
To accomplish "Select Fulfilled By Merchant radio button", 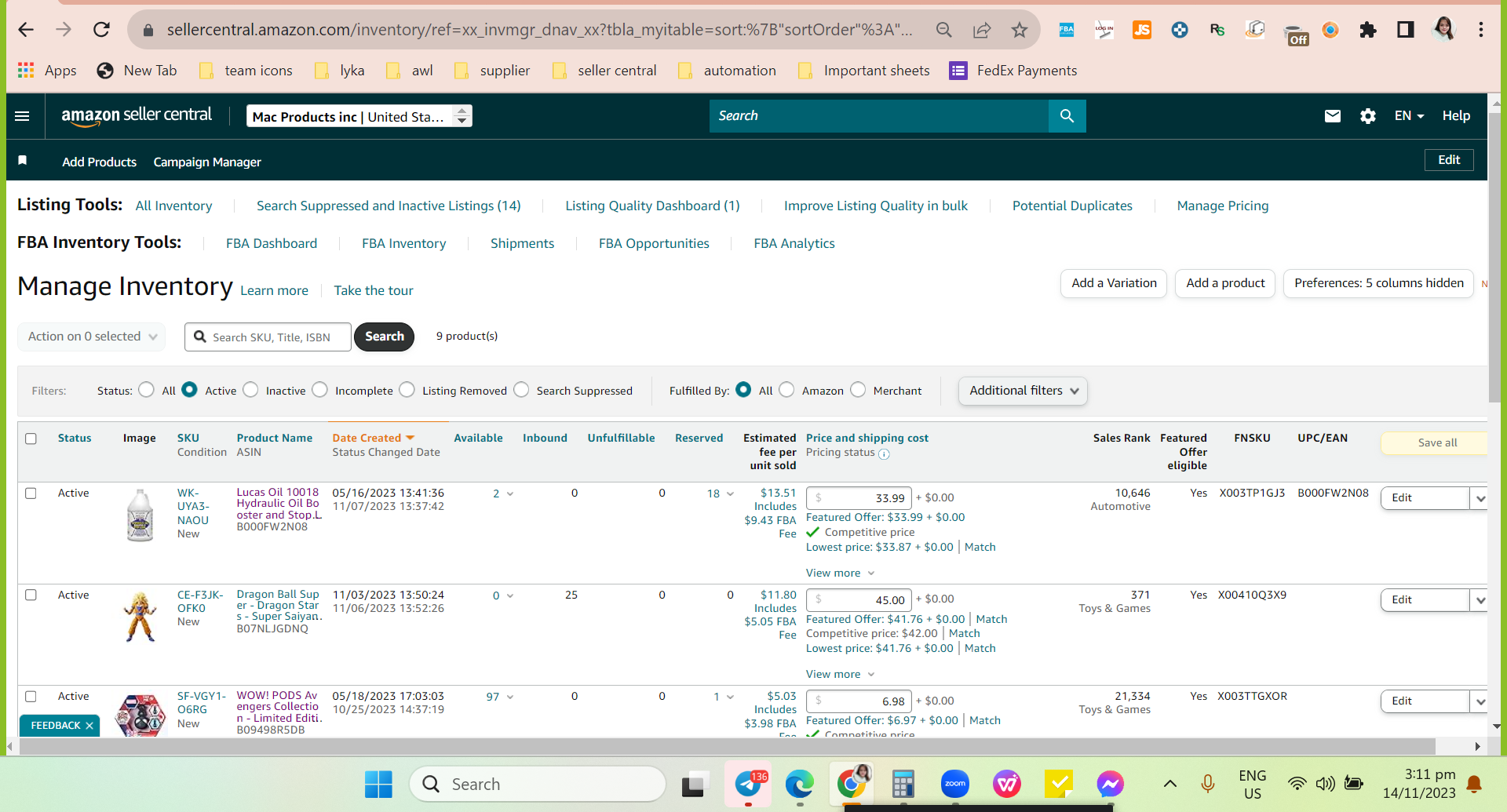I will pyautogui.click(x=858, y=390).
